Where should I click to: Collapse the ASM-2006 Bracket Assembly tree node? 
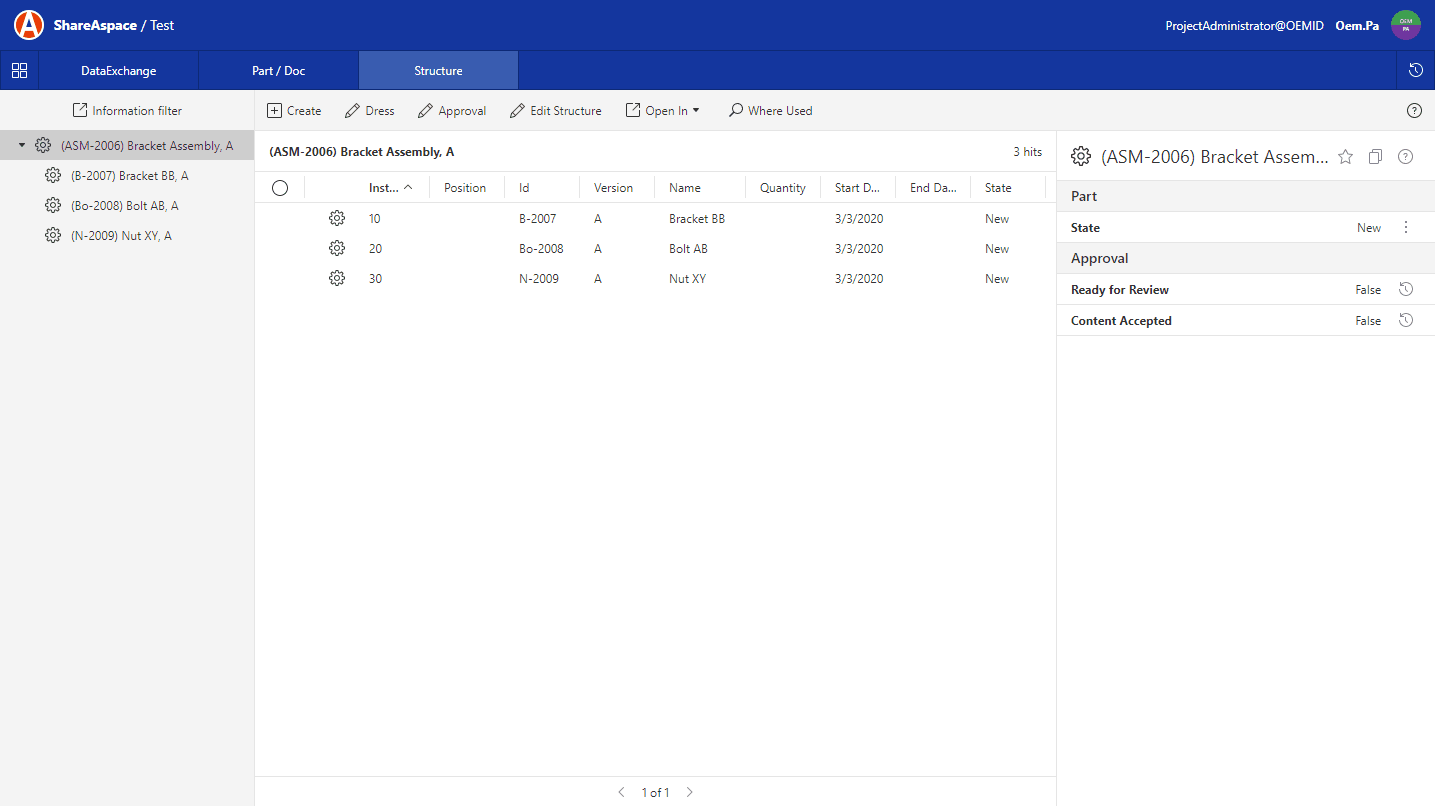(x=22, y=144)
